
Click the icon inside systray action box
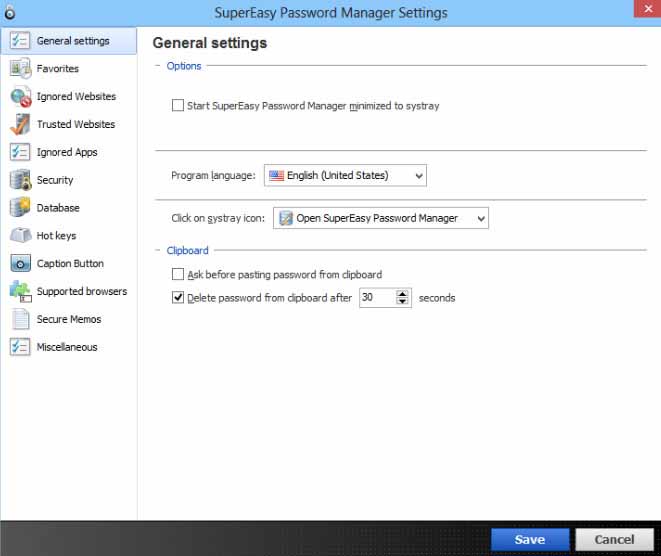tap(286, 218)
